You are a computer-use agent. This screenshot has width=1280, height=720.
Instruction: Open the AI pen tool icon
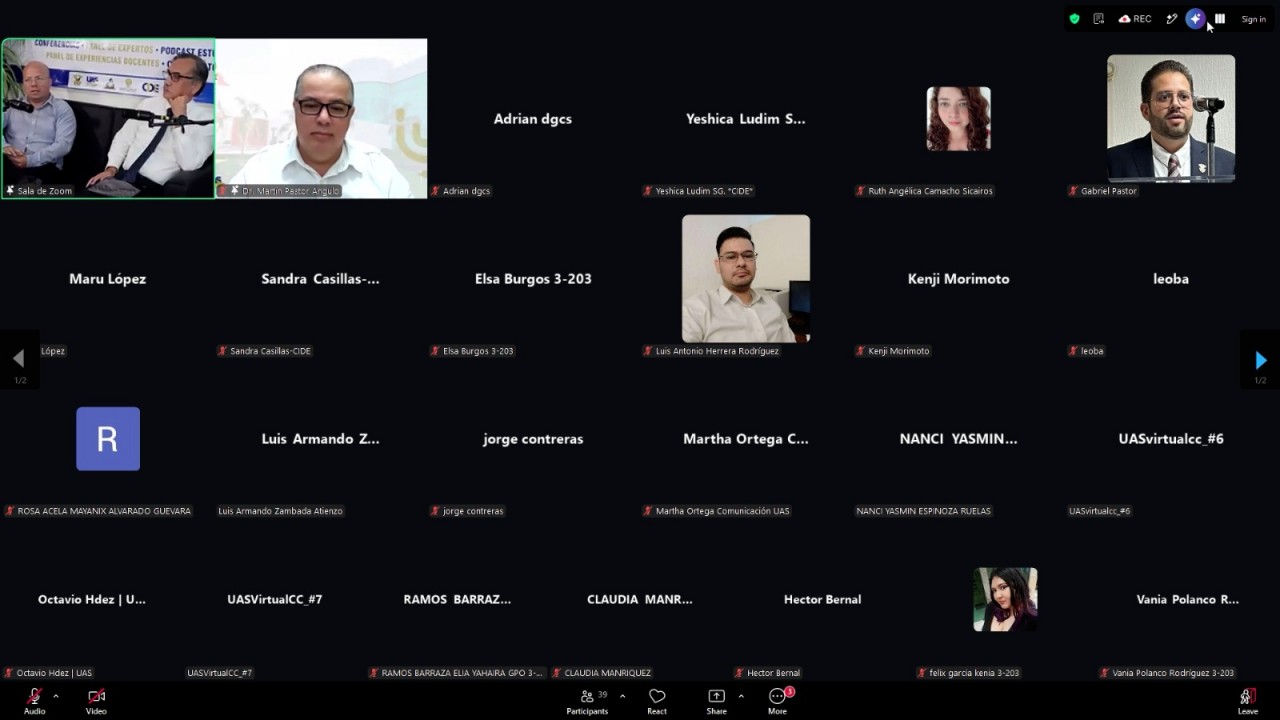click(x=1171, y=19)
